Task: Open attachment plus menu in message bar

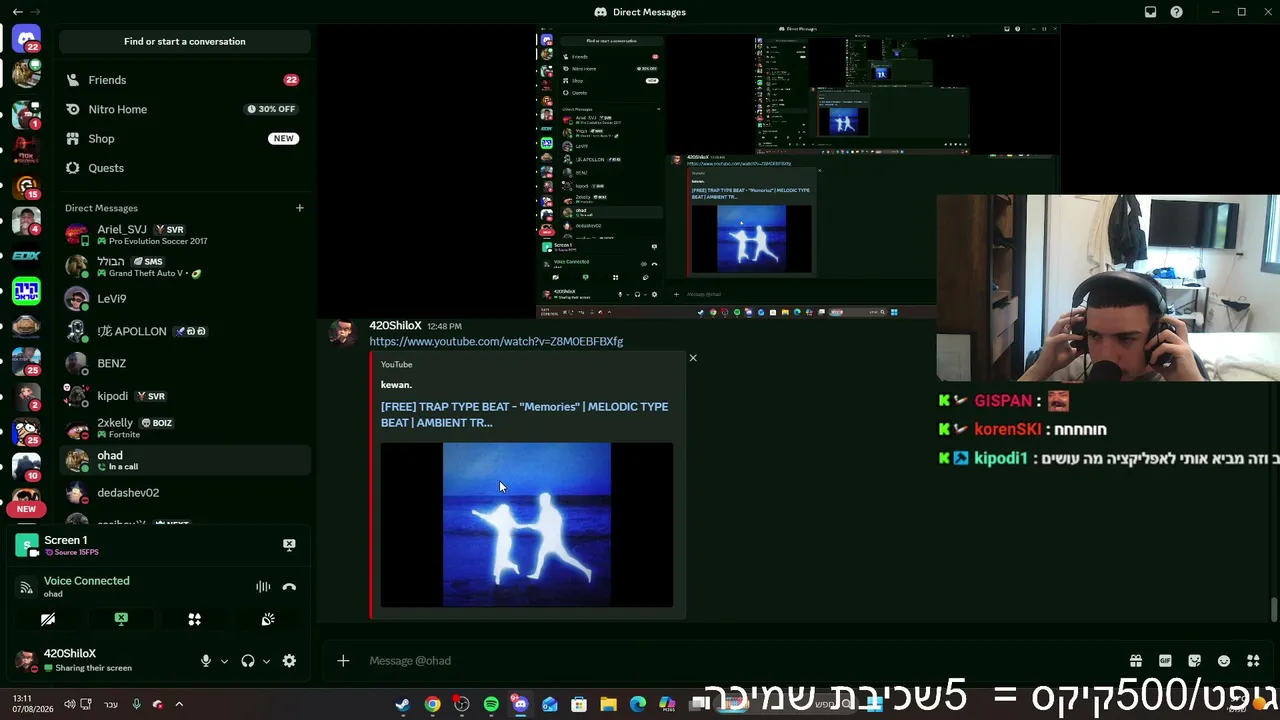Action: pyautogui.click(x=343, y=661)
